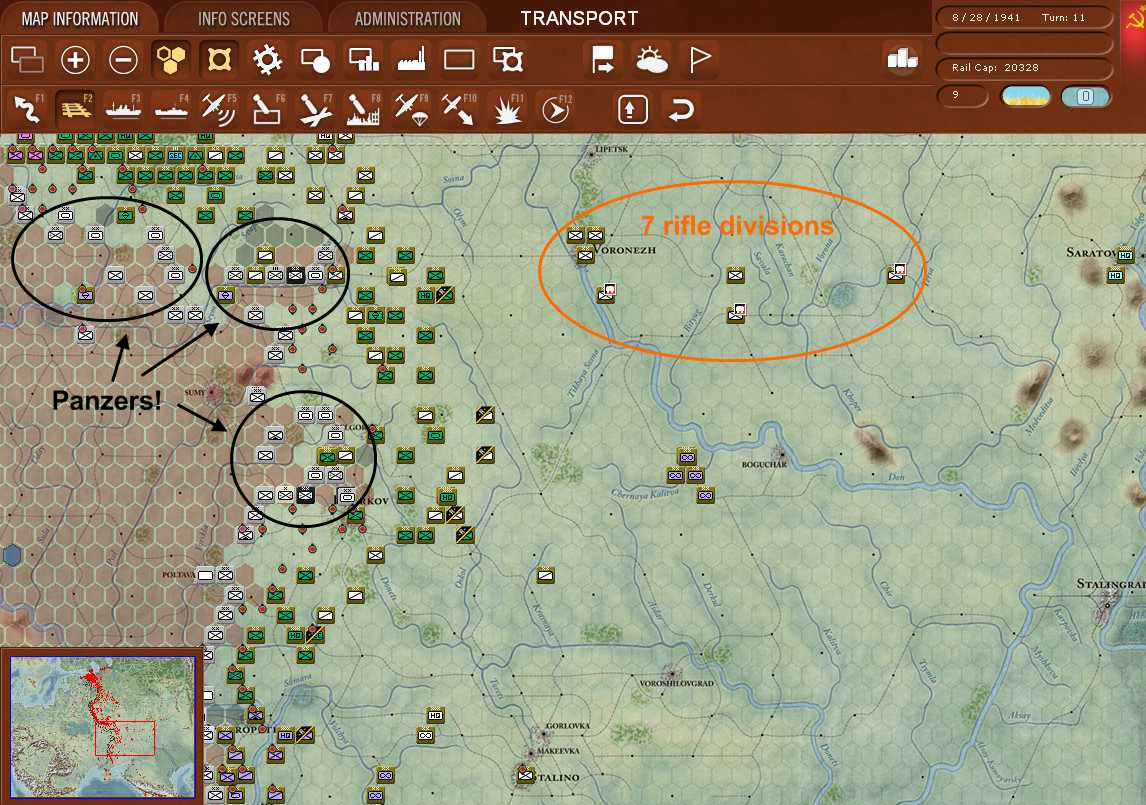Select Amphibious transport mode F4
The height and width of the screenshot is (805, 1146).
point(171,109)
